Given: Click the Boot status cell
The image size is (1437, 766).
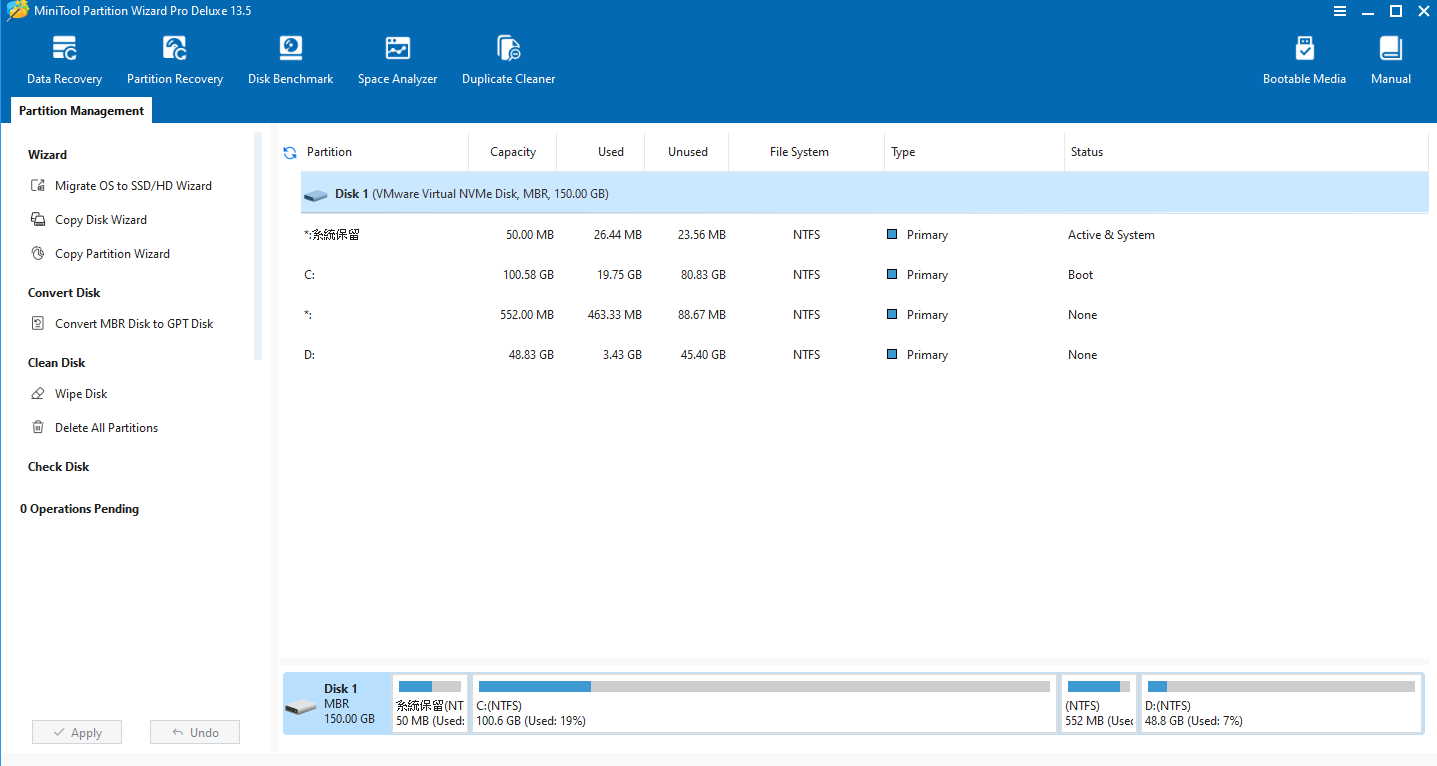Looking at the screenshot, I should click(x=1080, y=275).
